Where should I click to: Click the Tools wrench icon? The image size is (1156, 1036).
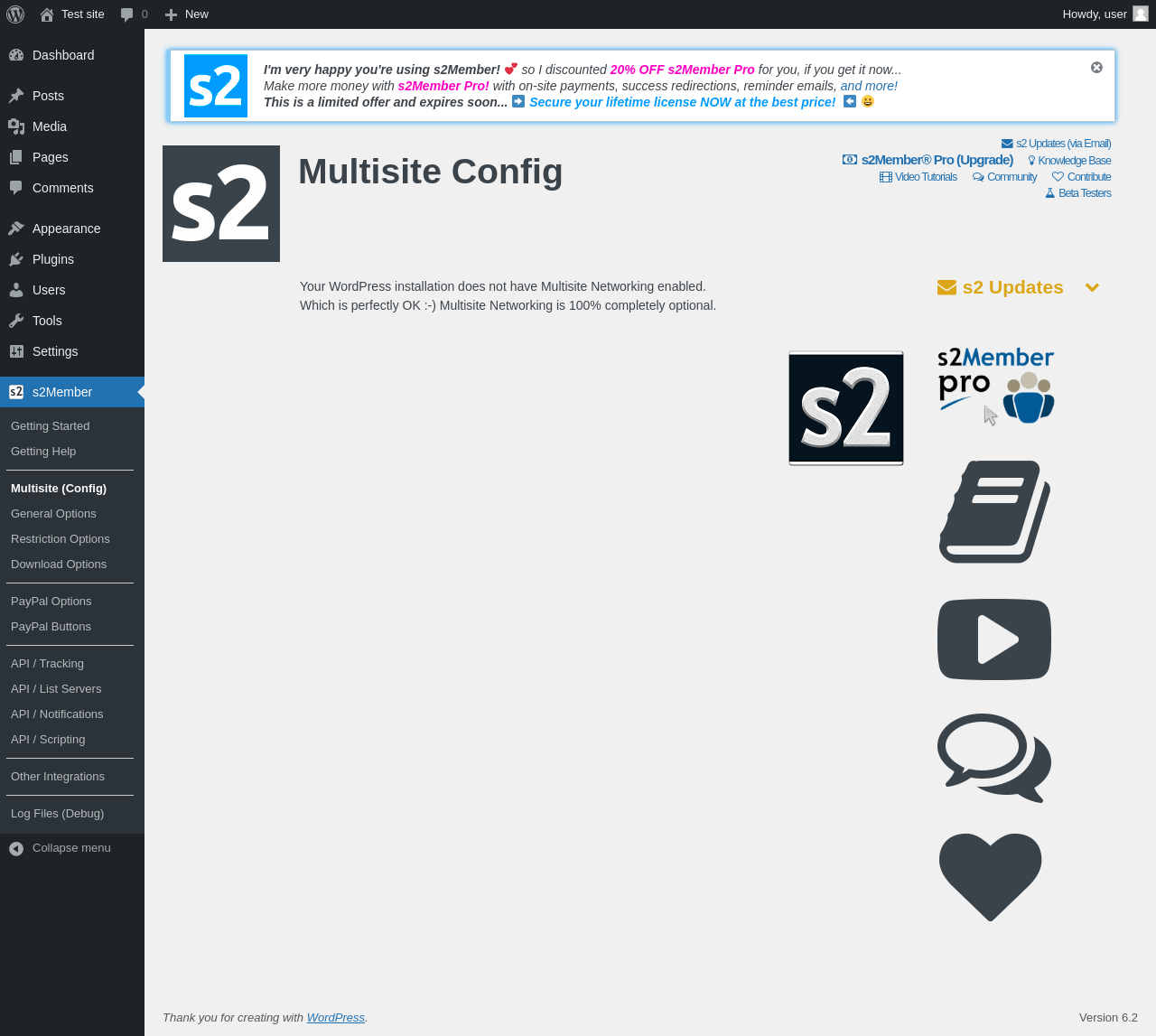[x=16, y=321]
